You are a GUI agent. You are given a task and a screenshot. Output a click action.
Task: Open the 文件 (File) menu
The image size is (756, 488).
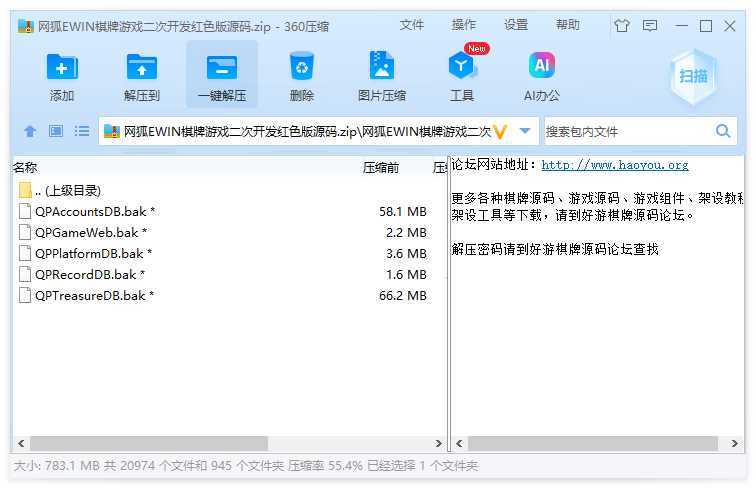tap(412, 25)
